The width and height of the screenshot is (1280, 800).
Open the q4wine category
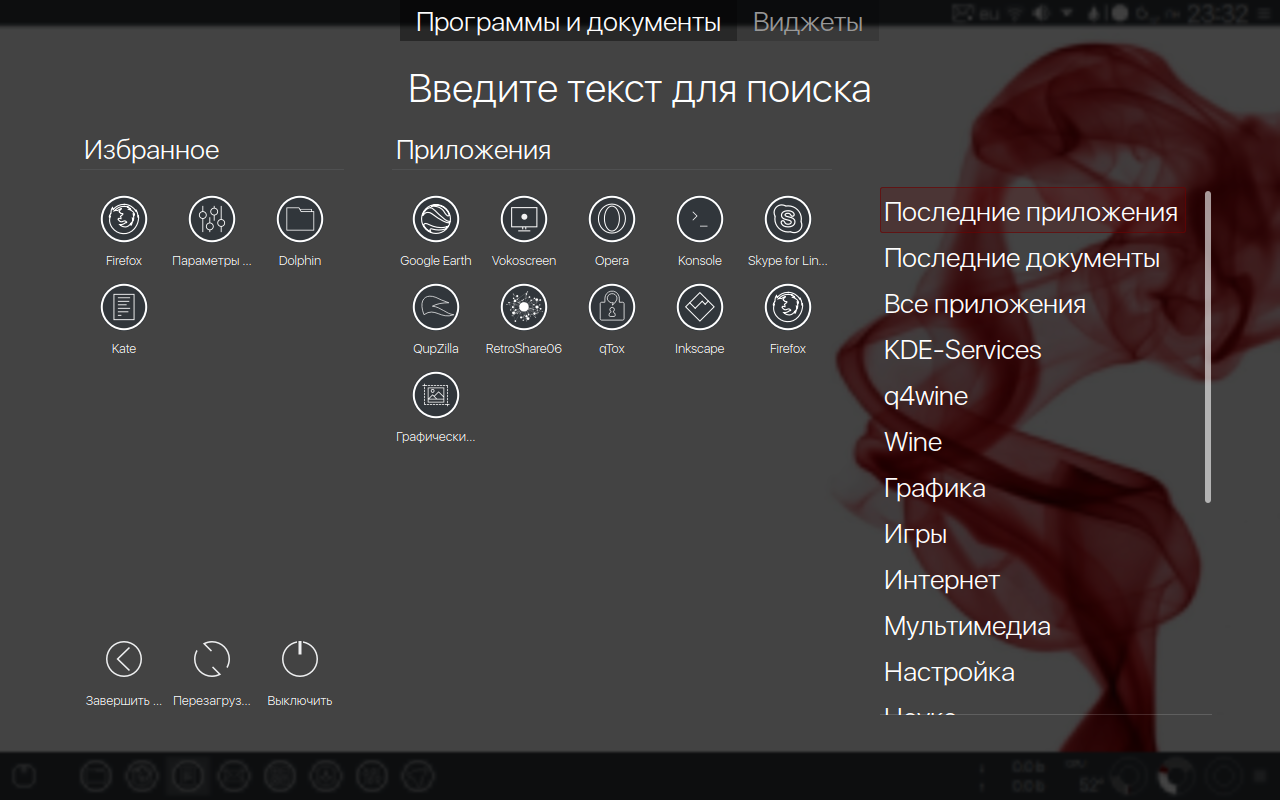[926, 396]
